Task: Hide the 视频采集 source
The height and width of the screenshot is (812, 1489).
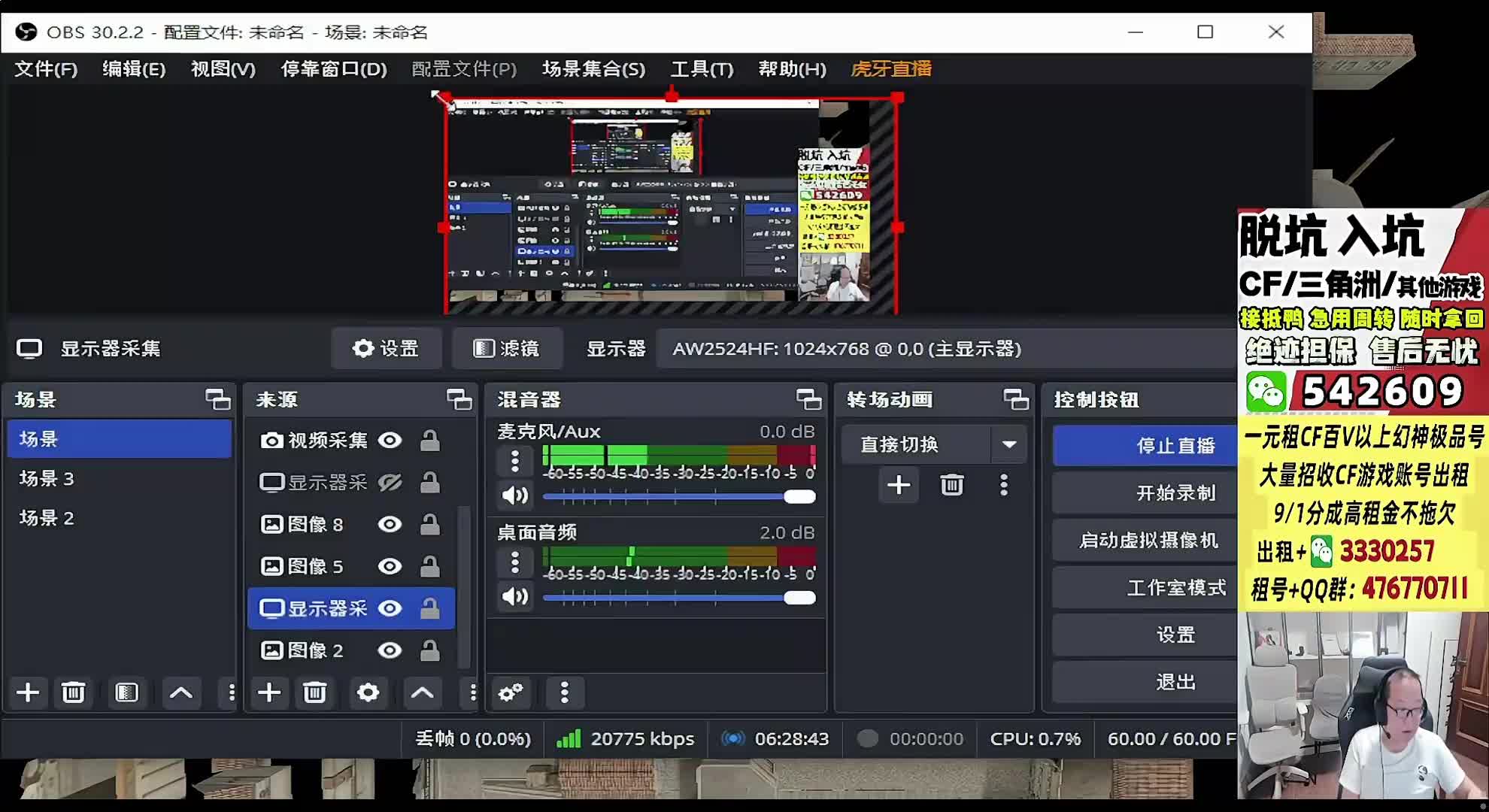Action: point(390,440)
